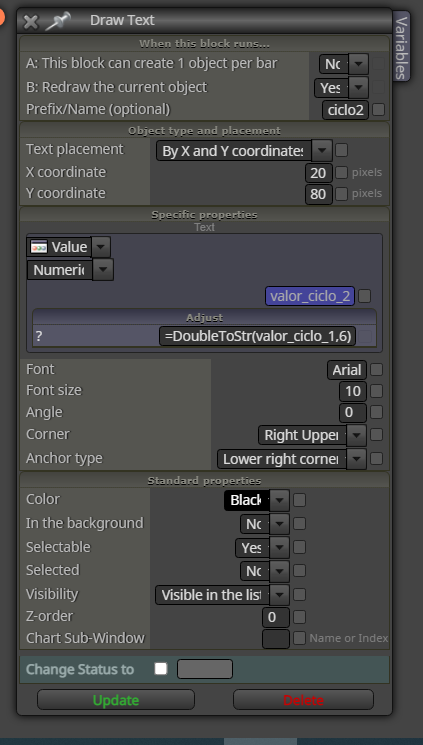This screenshot has width=423, height=745.
Task: Tick checkbox beside Visibility
Action: [x=299, y=594]
